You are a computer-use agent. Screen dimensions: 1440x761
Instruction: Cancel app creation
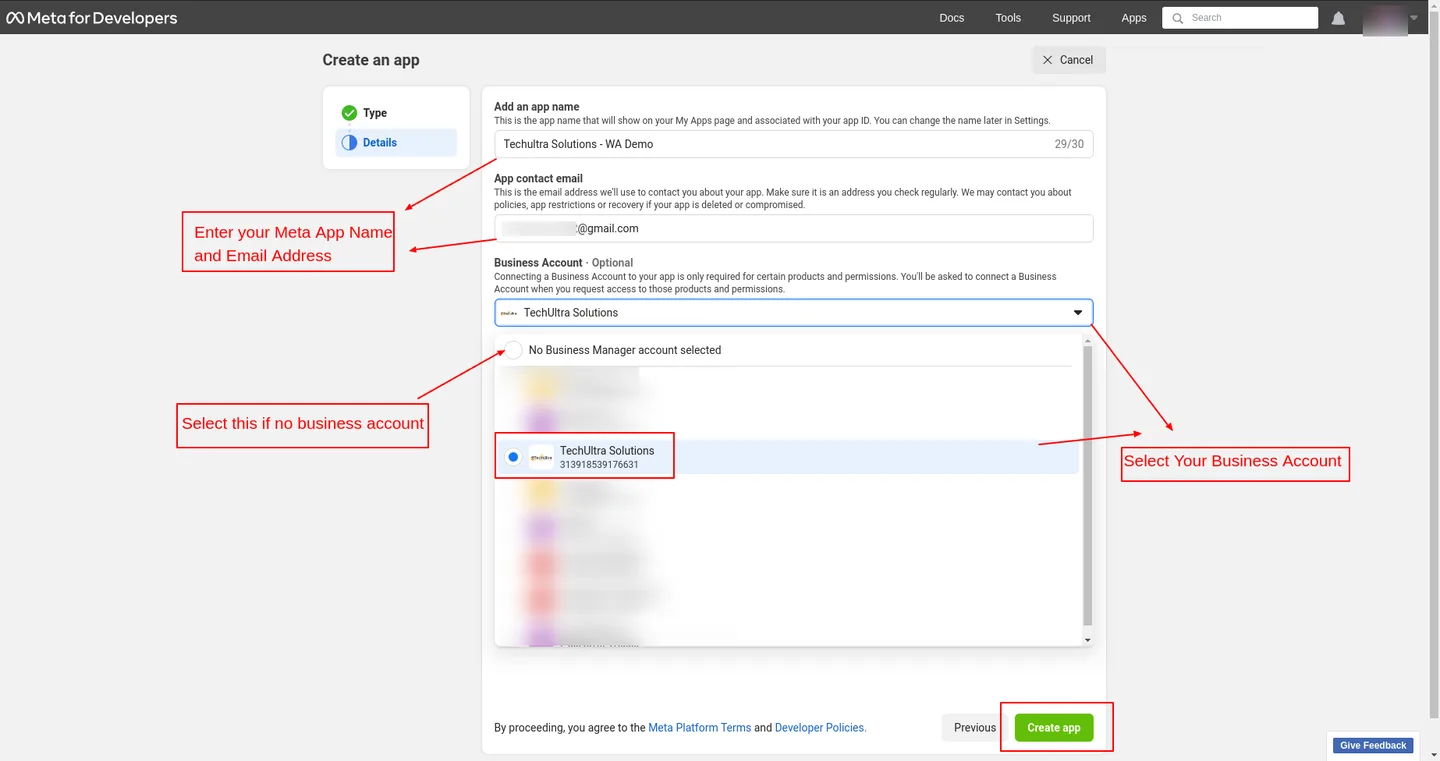coord(1068,60)
